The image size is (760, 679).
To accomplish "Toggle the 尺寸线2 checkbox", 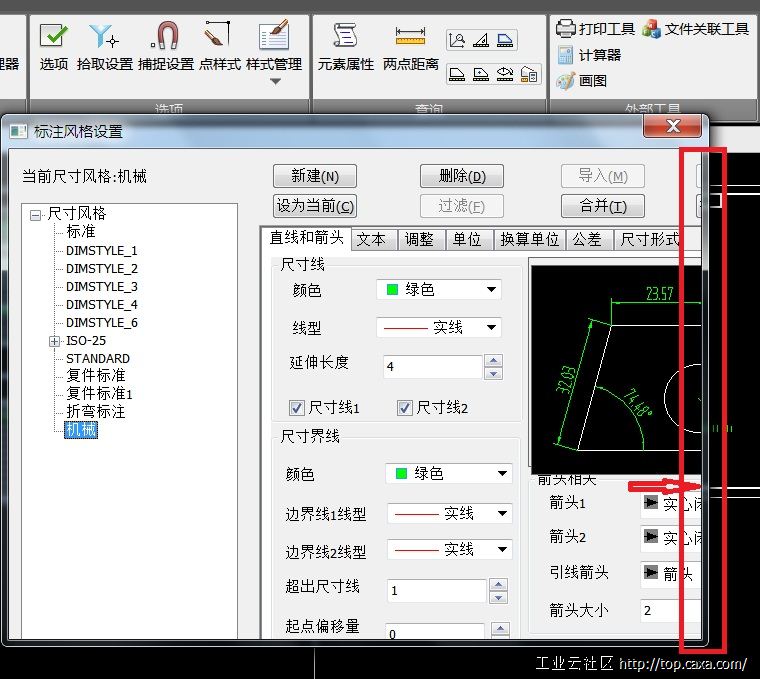I will 405,408.
